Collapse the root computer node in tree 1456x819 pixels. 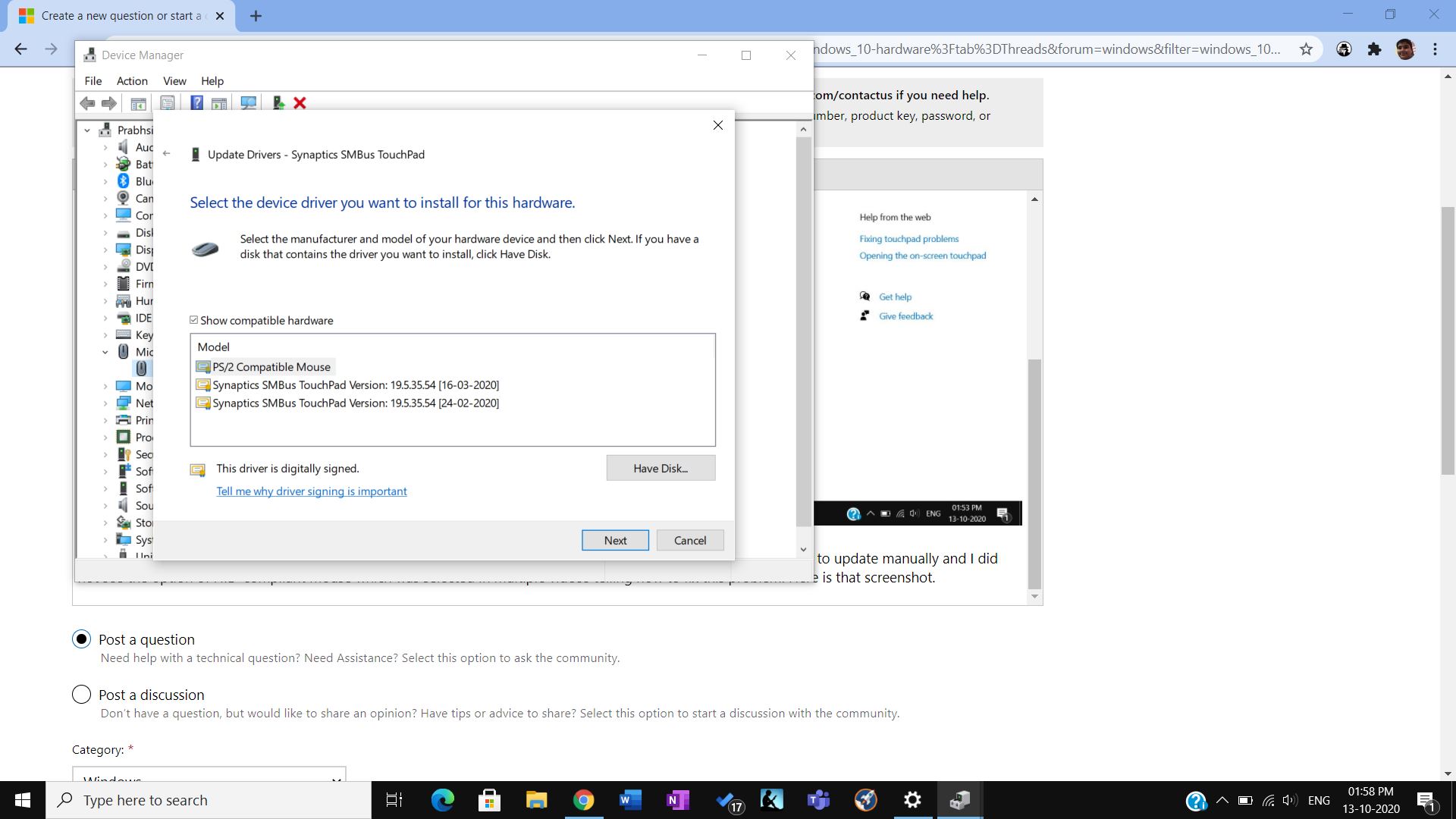pyautogui.click(x=87, y=130)
